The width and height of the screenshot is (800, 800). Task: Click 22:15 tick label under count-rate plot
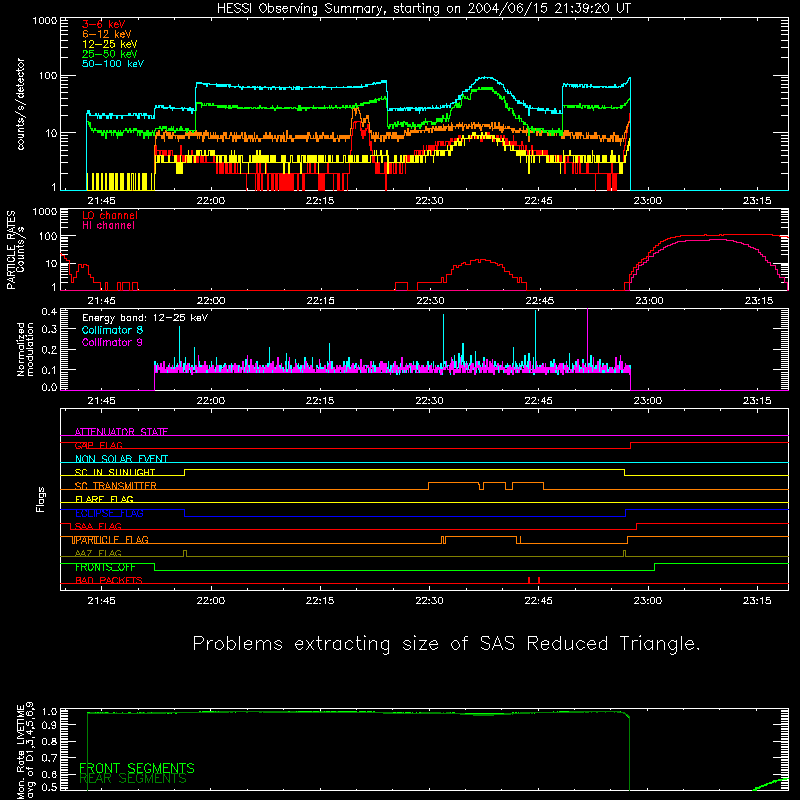point(320,201)
